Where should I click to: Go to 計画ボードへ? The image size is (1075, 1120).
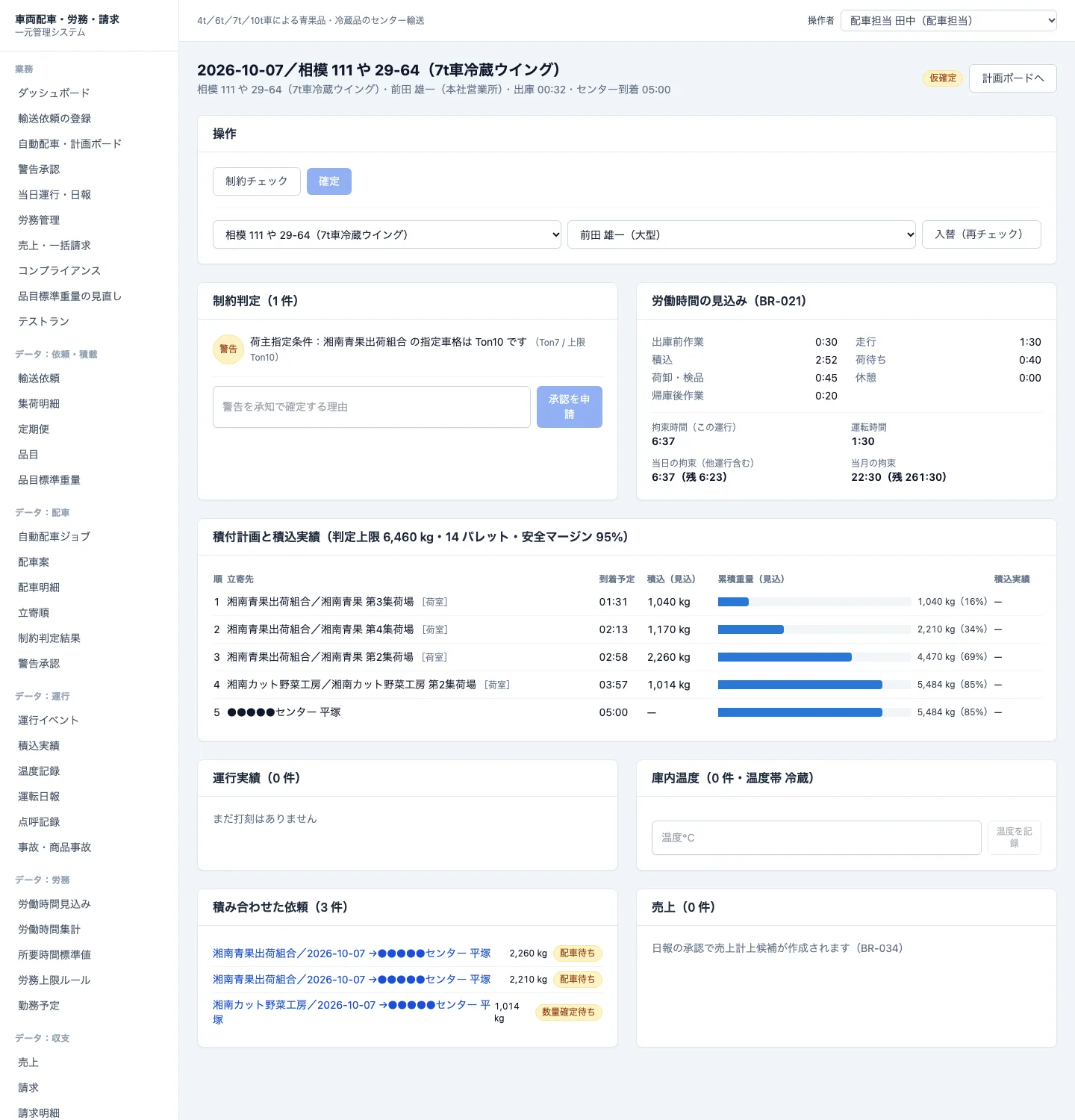point(1012,78)
